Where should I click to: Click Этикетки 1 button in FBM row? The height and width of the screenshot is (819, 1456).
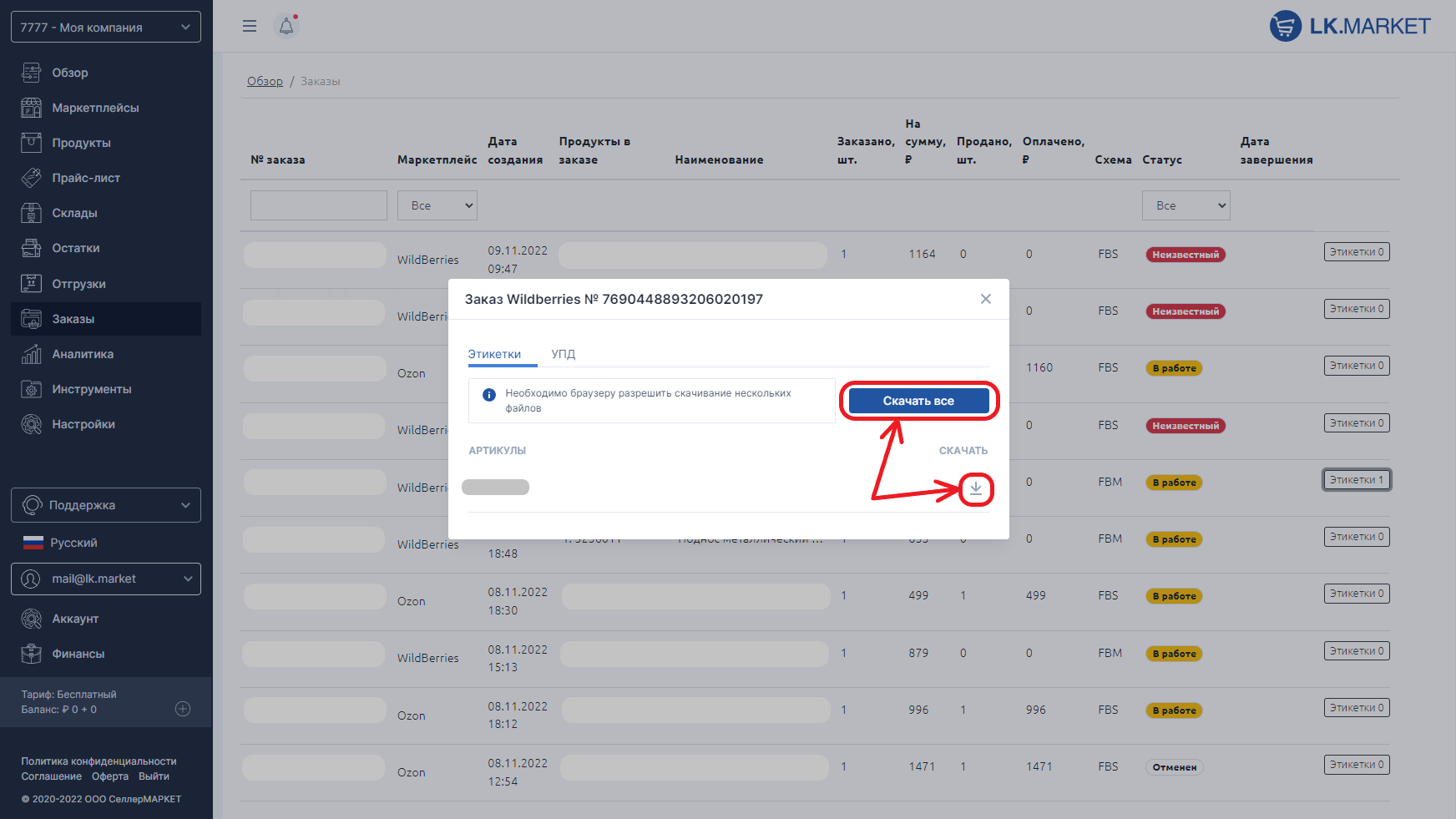1357,480
